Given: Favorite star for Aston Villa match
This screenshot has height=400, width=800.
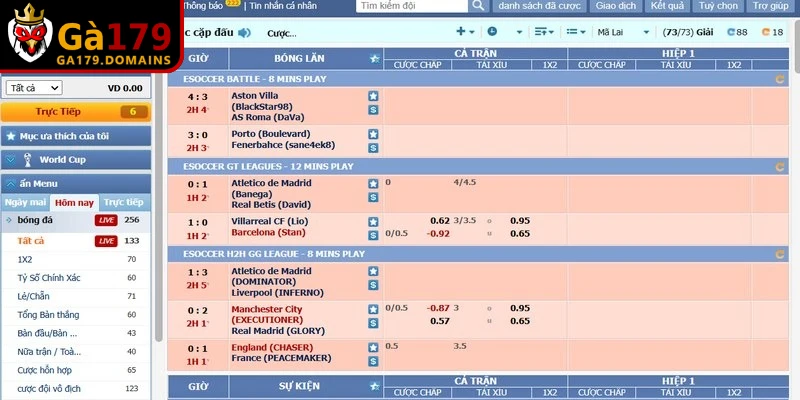Looking at the screenshot, I should pos(373,96).
